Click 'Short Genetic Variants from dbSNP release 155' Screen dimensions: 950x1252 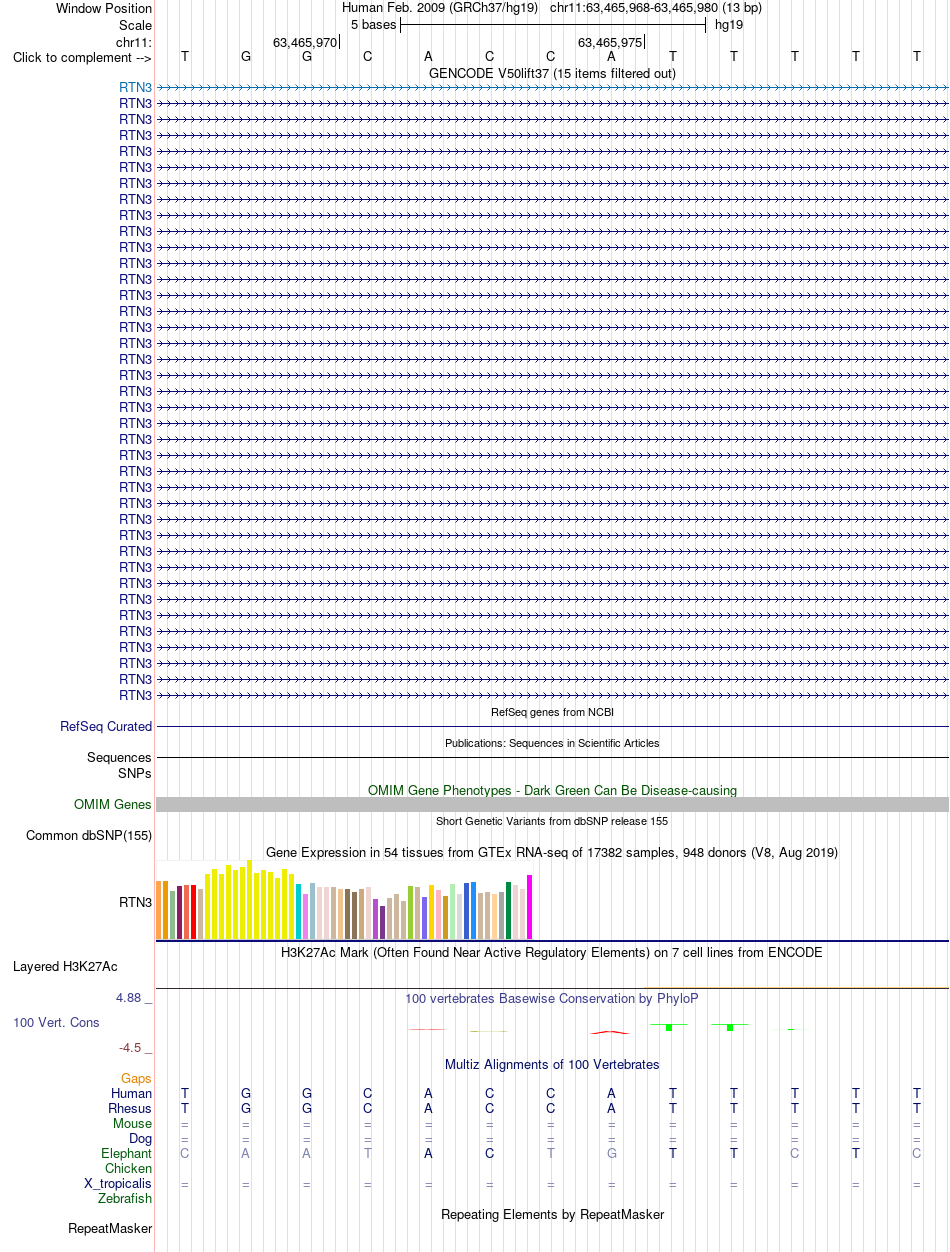tap(552, 821)
